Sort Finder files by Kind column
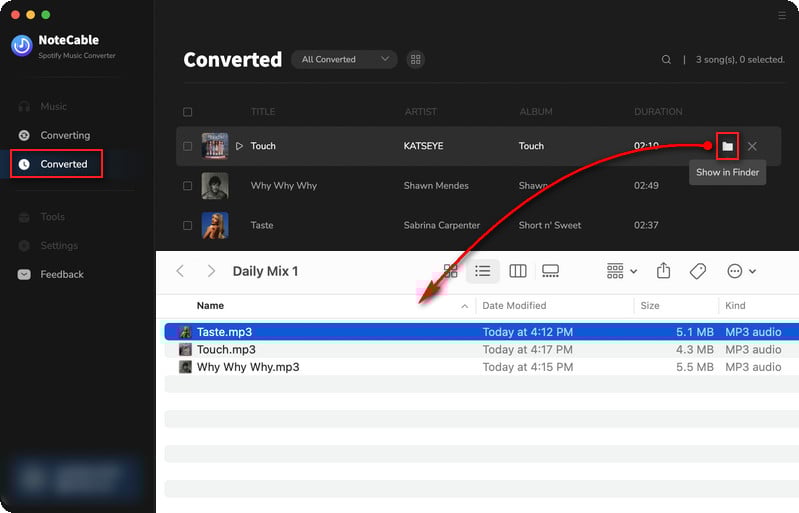The height and width of the screenshot is (513, 799). click(735, 306)
